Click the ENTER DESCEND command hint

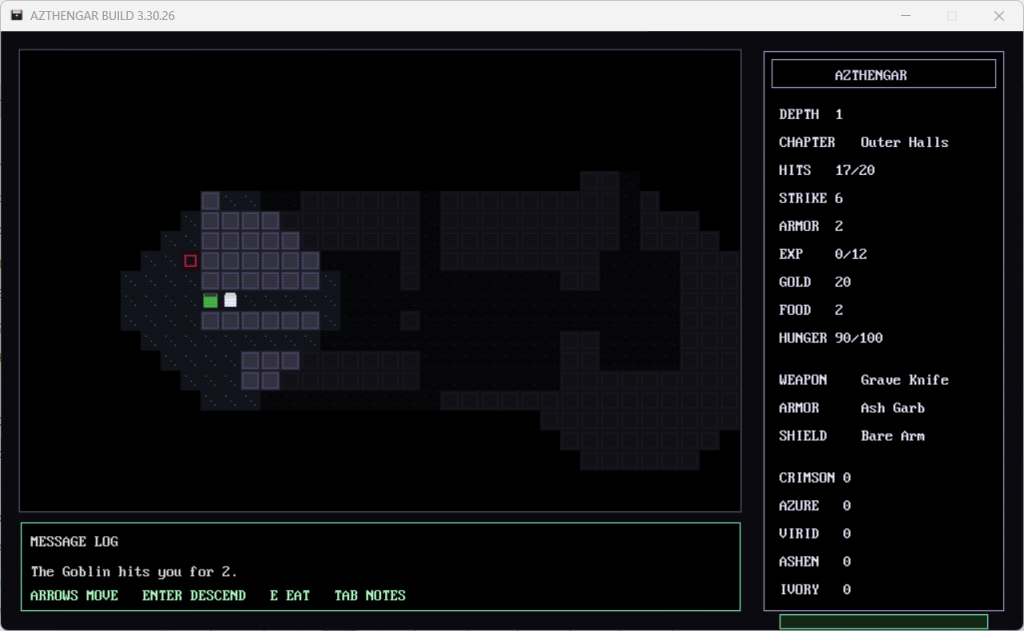pyautogui.click(x=194, y=595)
